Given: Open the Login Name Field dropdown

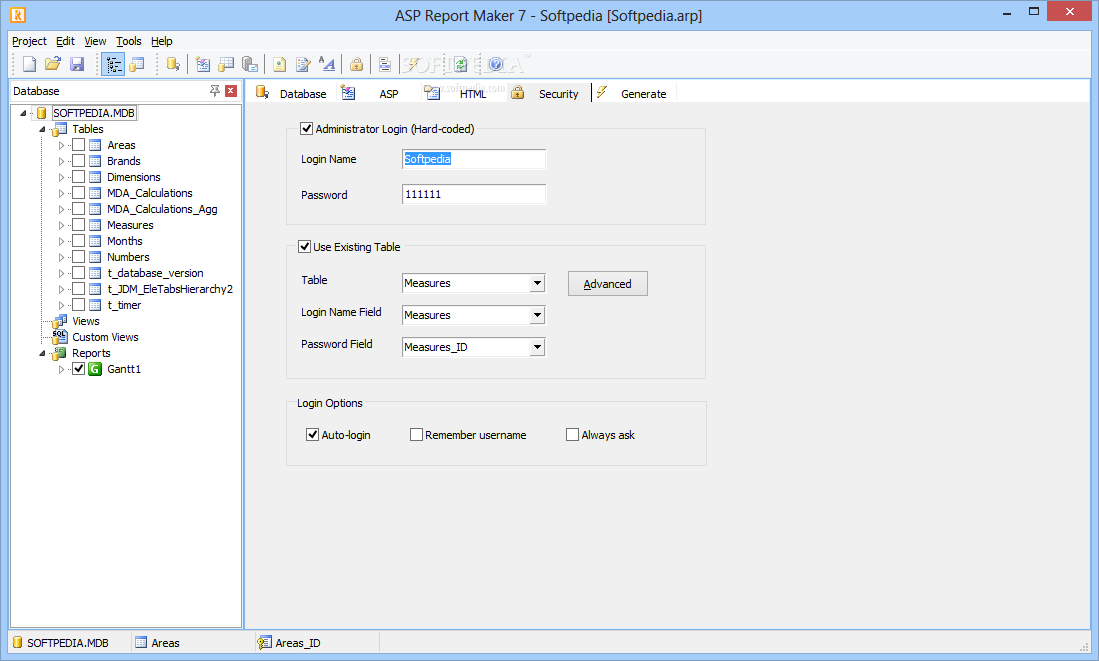Looking at the screenshot, I should pyautogui.click(x=537, y=315).
